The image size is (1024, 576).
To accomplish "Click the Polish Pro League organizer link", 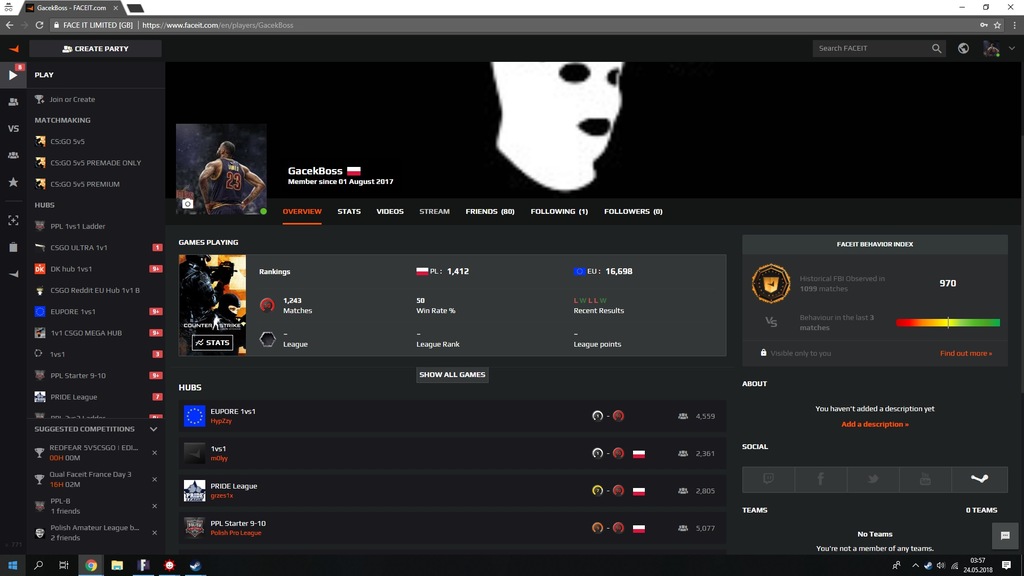I will [236, 533].
